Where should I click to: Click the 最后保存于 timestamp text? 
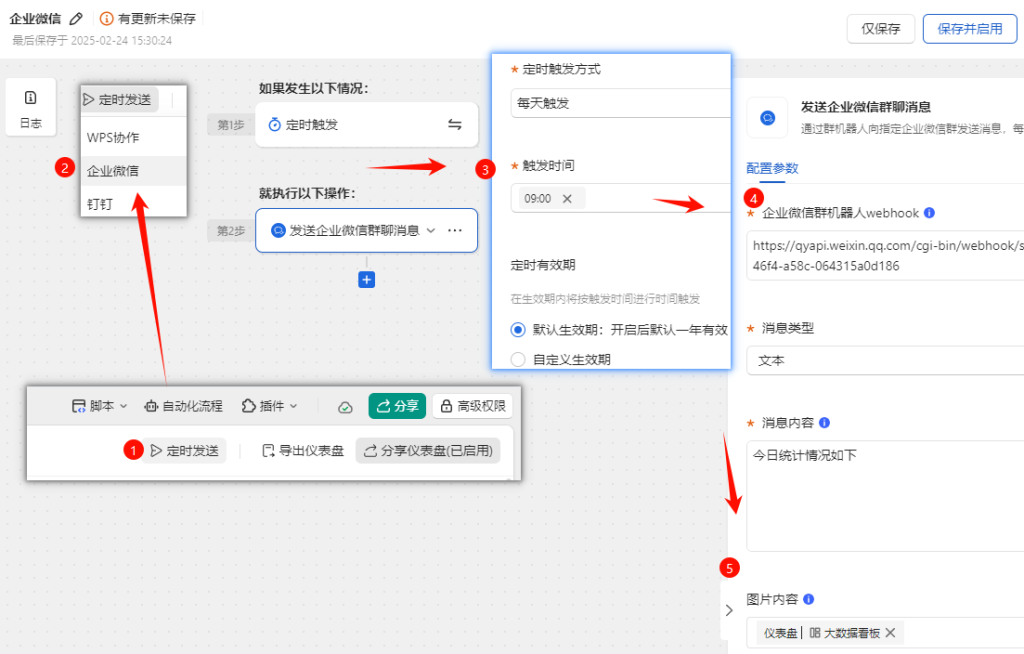92,41
